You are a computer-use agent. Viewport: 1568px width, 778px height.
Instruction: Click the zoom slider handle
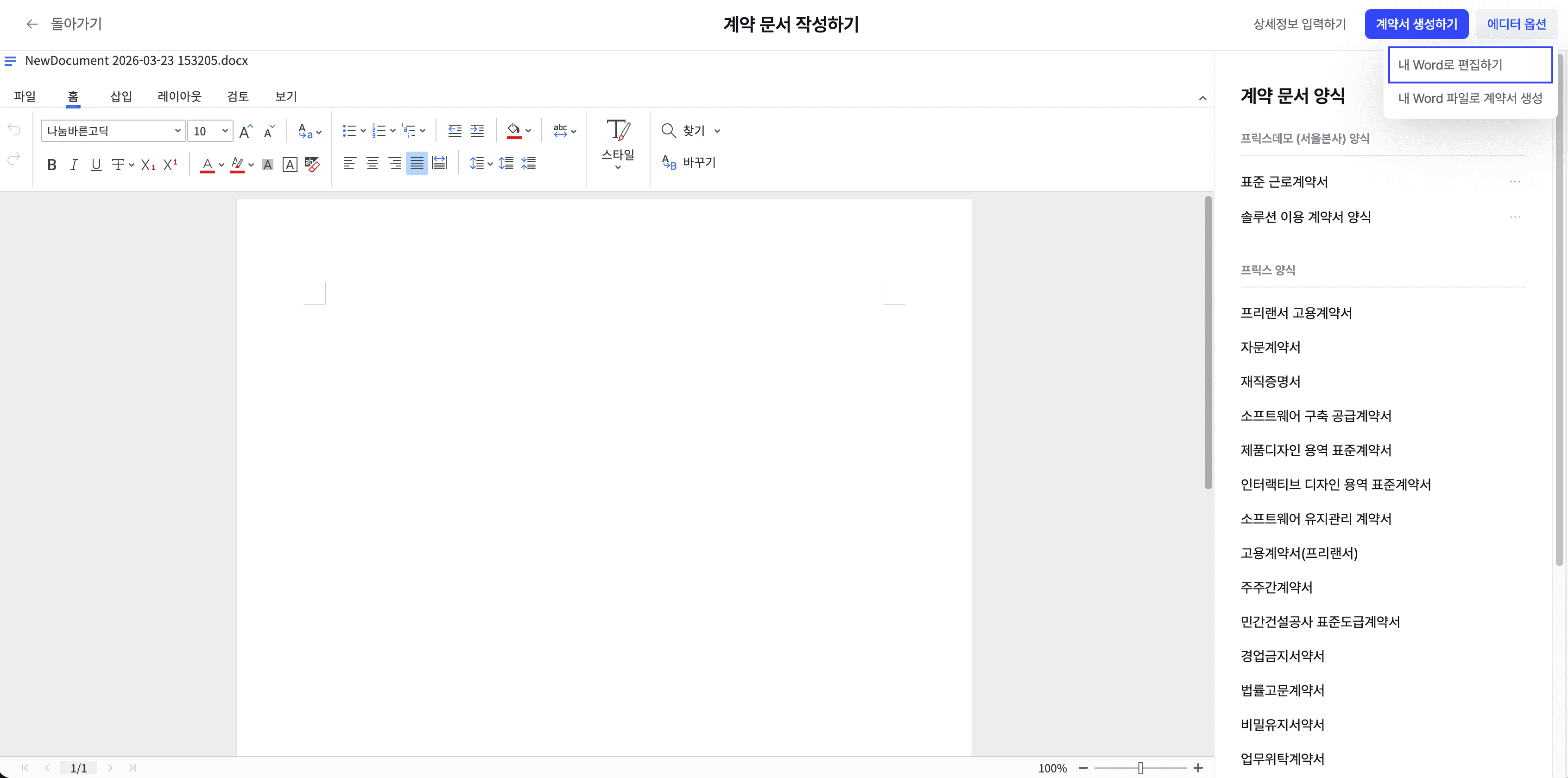pyautogui.click(x=1140, y=768)
